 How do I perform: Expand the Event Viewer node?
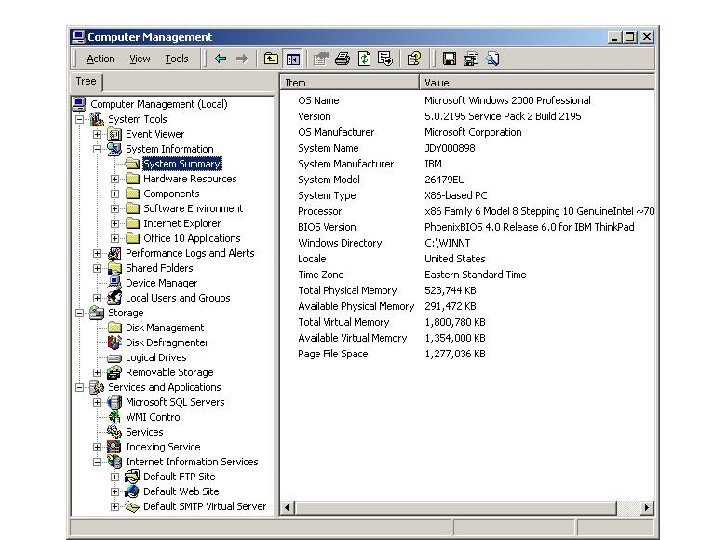pos(97,134)
